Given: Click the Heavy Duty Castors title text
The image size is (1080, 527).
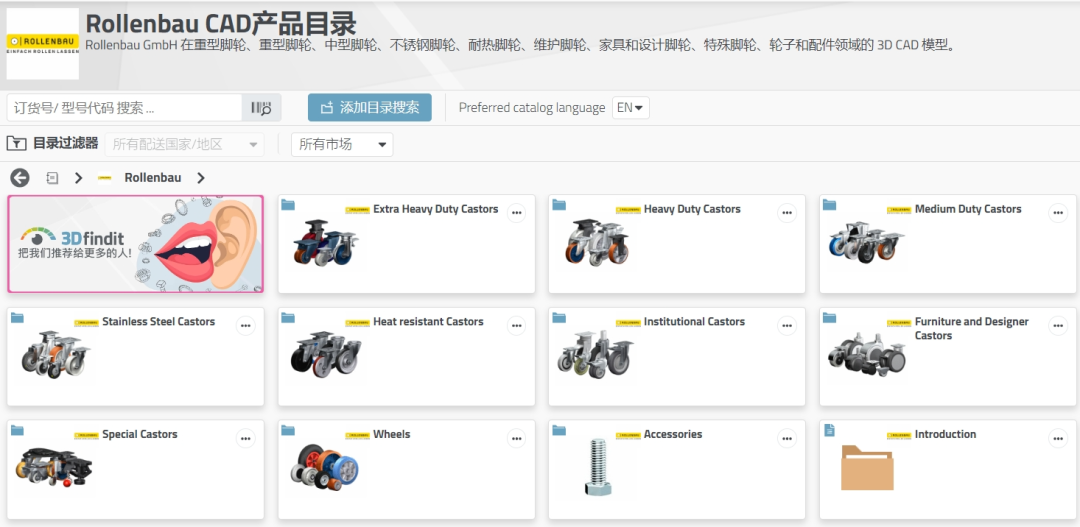Looking at the screenshot, I should click(692, 209).
